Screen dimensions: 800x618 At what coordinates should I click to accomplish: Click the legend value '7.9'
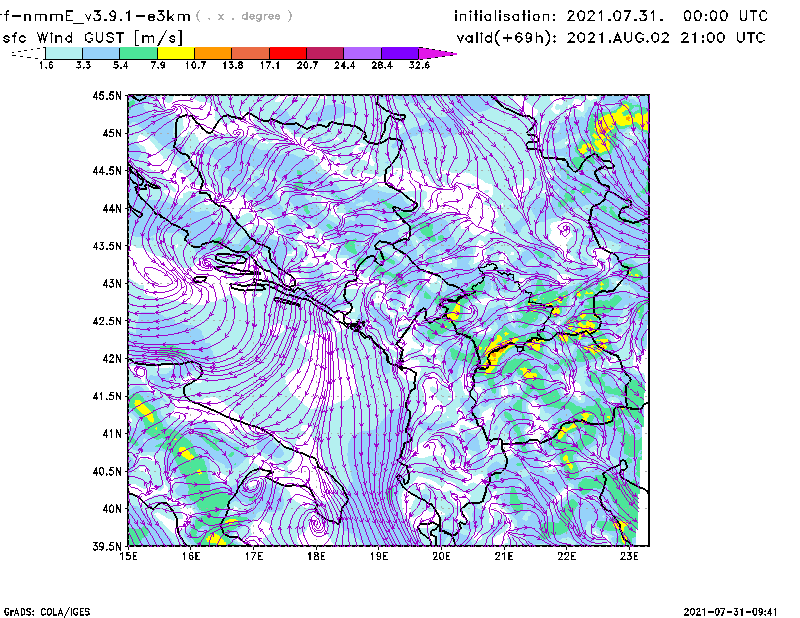pos(158,65)
